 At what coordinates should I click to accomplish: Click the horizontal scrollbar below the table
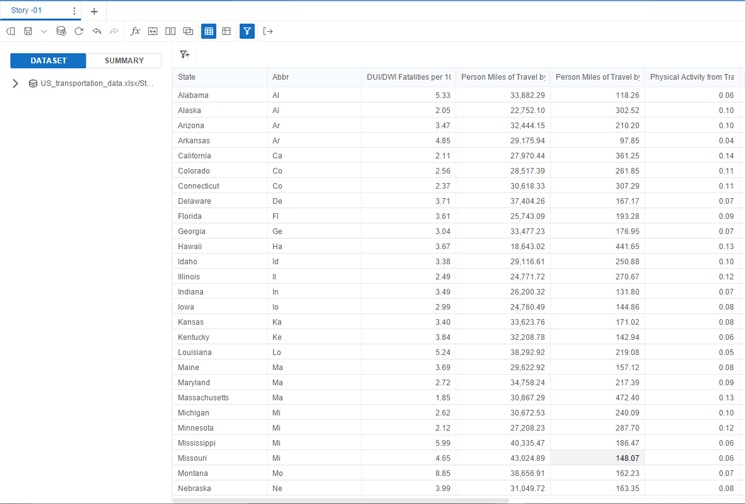pyautogui.click(x=341, y=500)
